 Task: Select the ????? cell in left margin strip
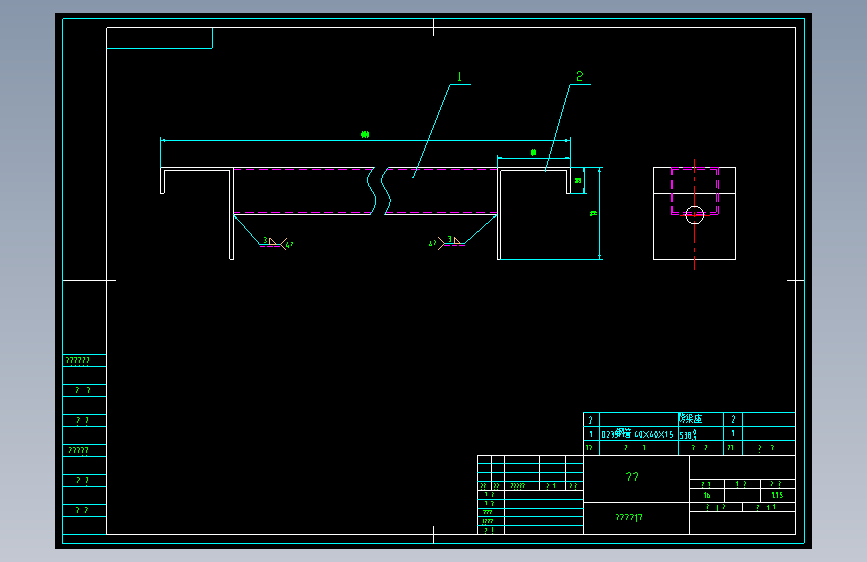tap(85, 450)
